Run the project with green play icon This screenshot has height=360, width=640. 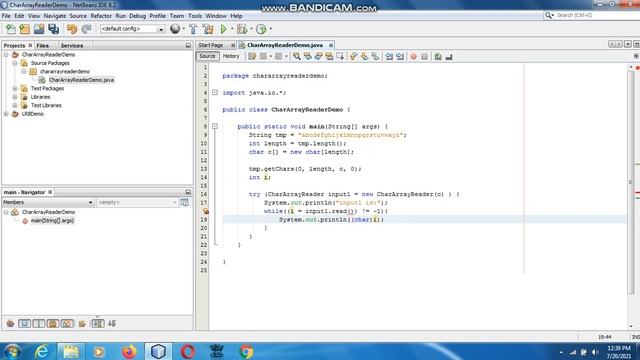pyautogui.click(x=224, y=29)
